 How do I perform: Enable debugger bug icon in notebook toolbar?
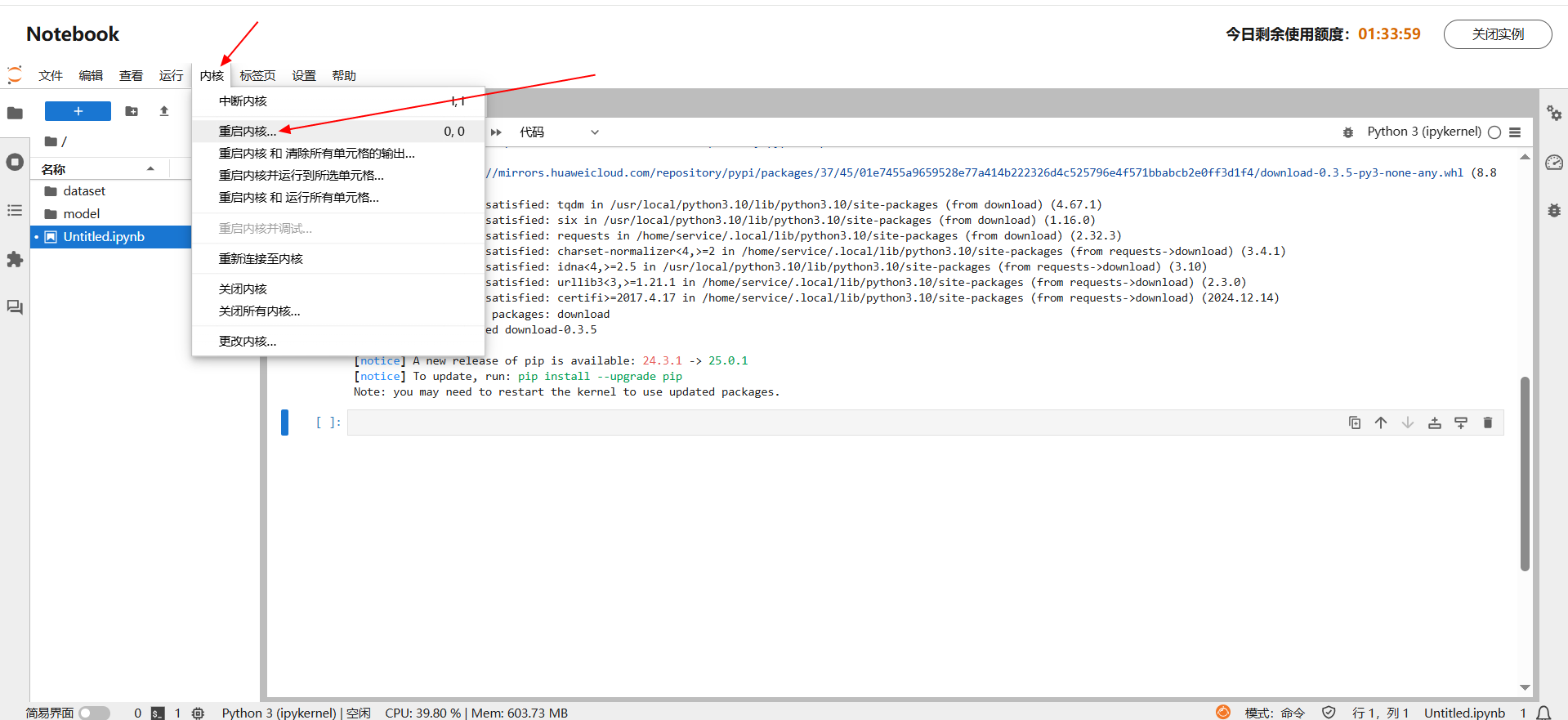click(1348, 132)
